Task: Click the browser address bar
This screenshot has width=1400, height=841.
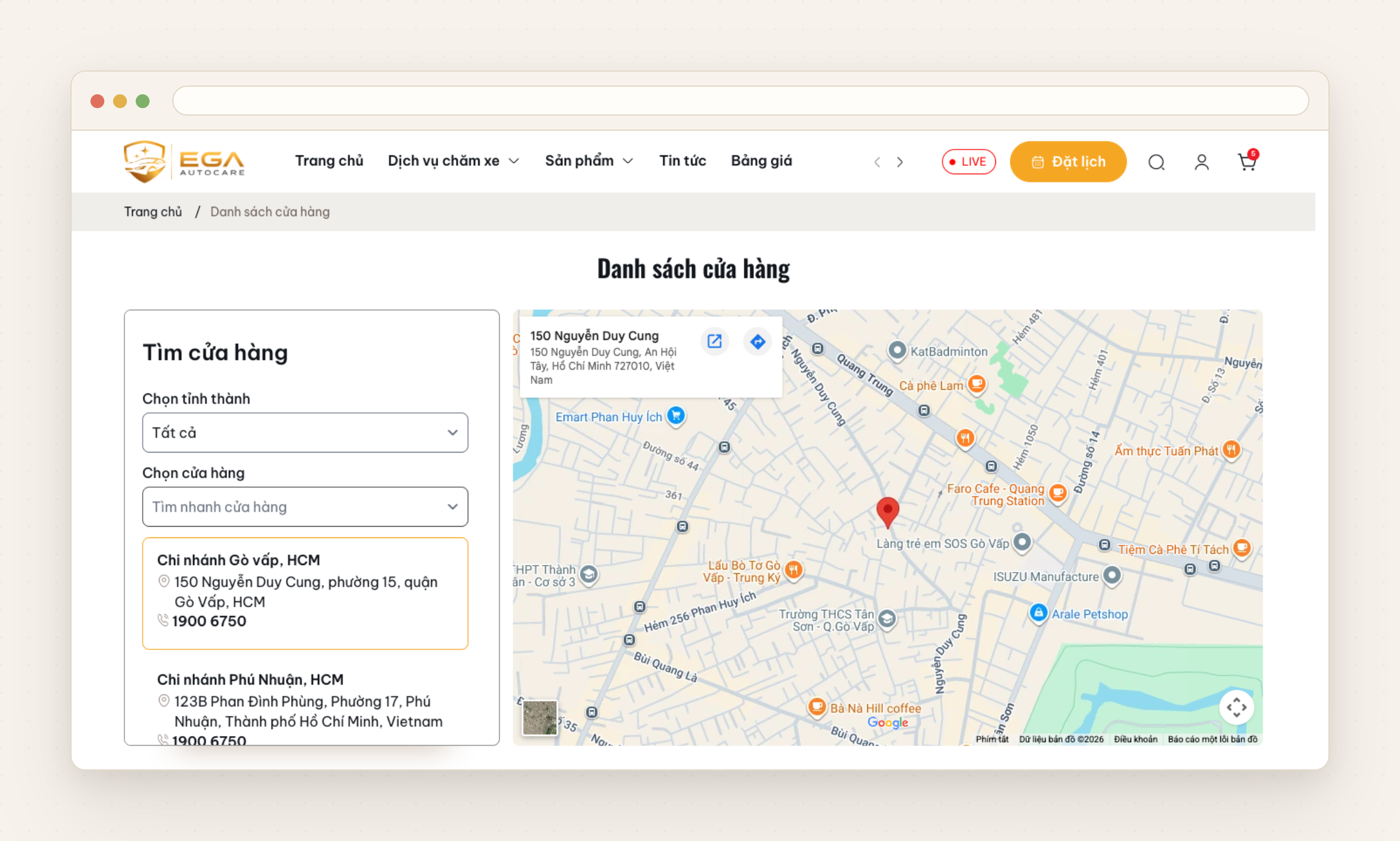Action: [740, 101]
